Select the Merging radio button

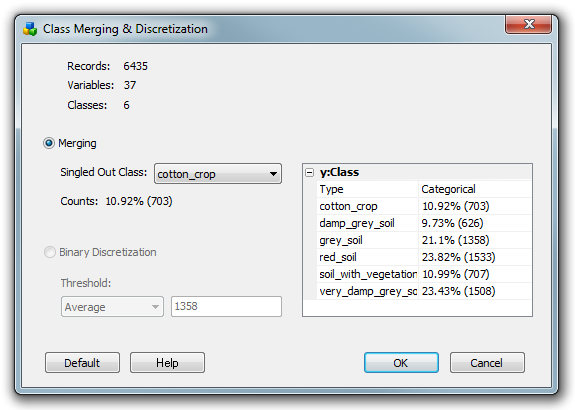click(x=49, y=143)
